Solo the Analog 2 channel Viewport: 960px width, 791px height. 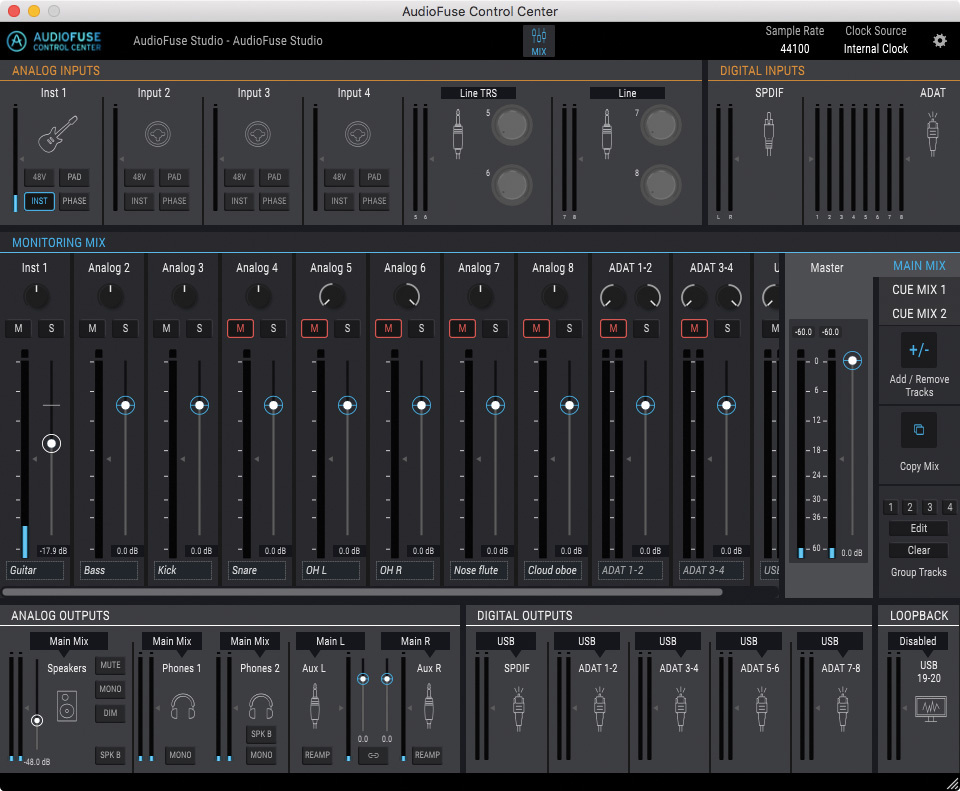(x=125, y=328)
